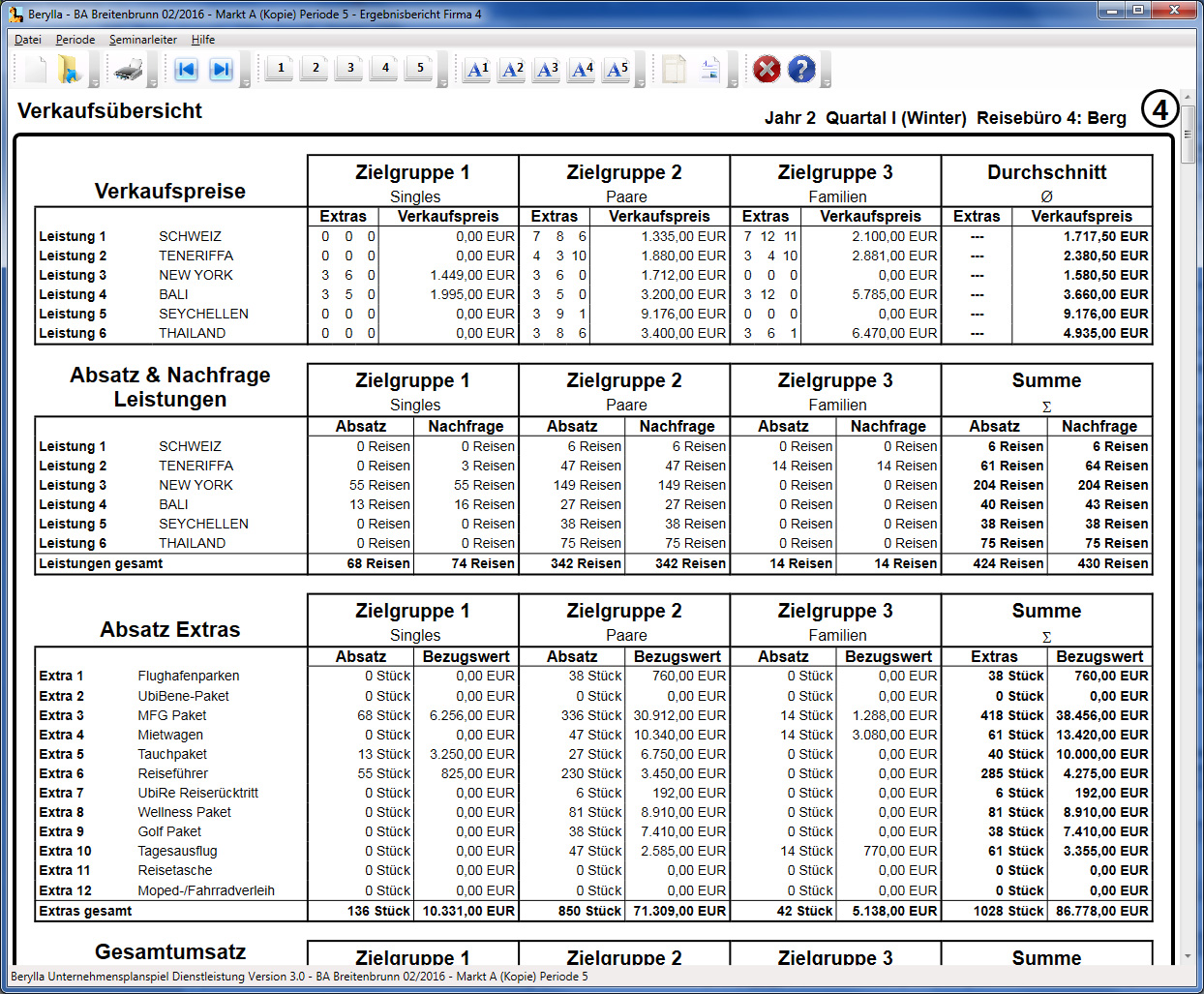Image resolution: width=1204 pixels, height=994 pixels.
Task: Click the 'Leistungen gesamt' row label
Action: 101,563
